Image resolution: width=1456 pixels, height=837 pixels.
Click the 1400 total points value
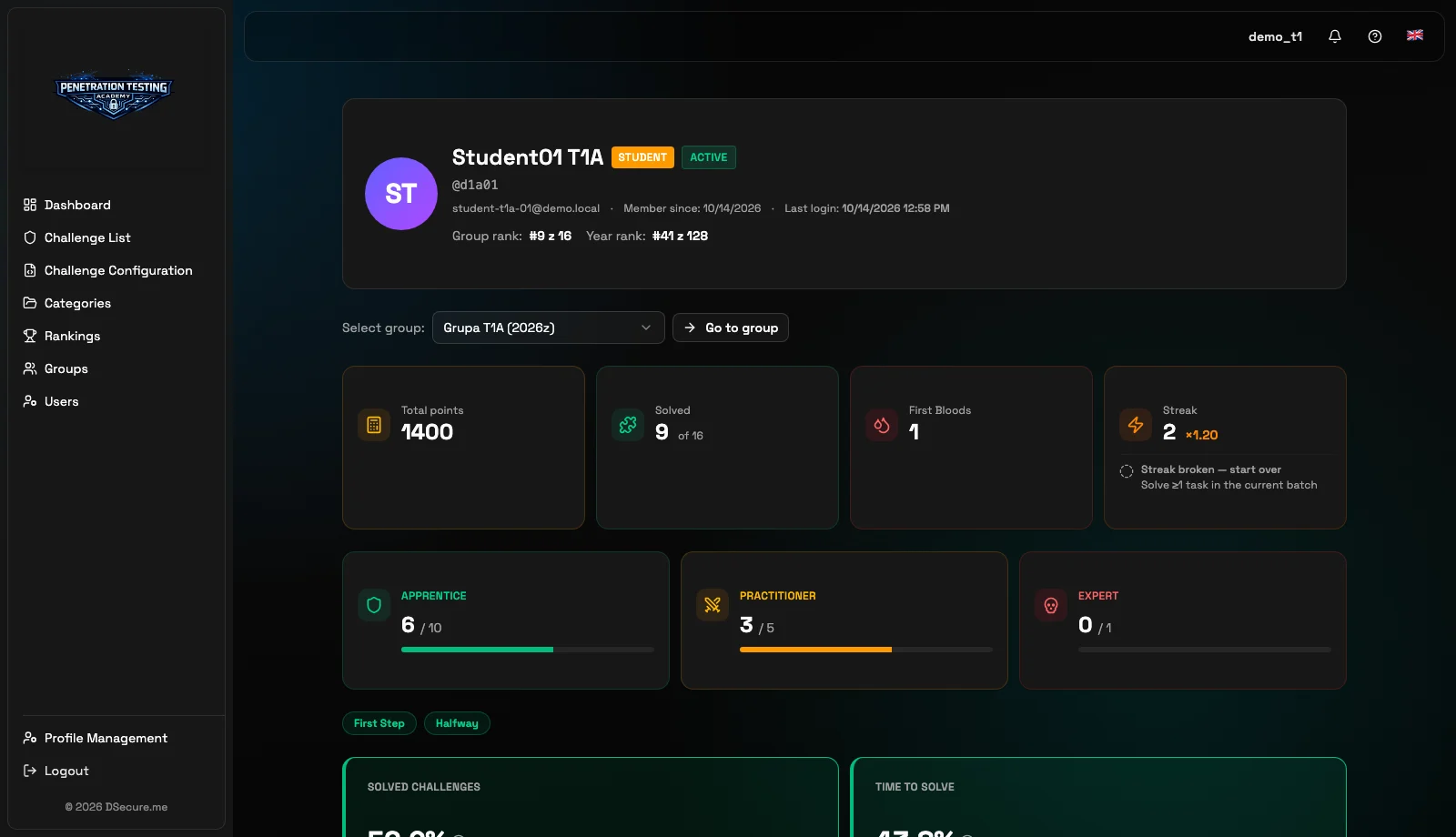[x=427, y=432]
